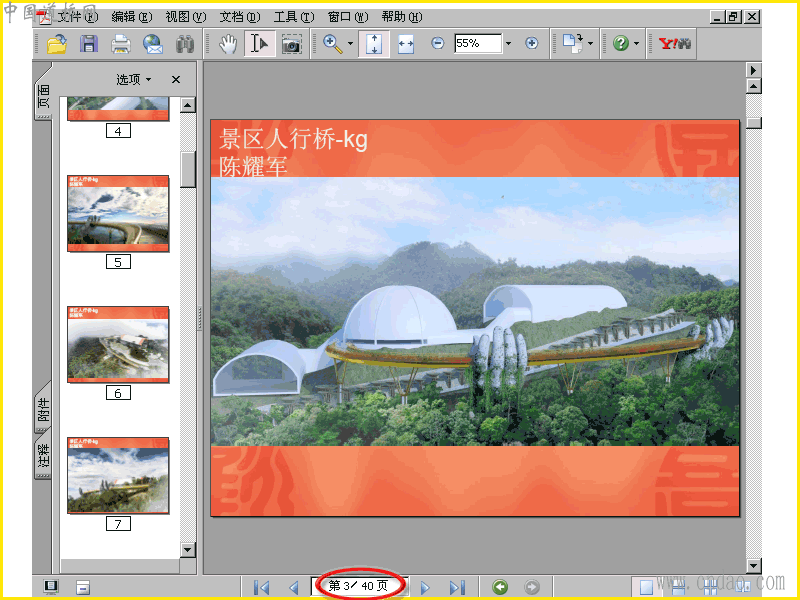Select the text Select tool
Screen dimensions: 800x600
click(x=260, y=44)
